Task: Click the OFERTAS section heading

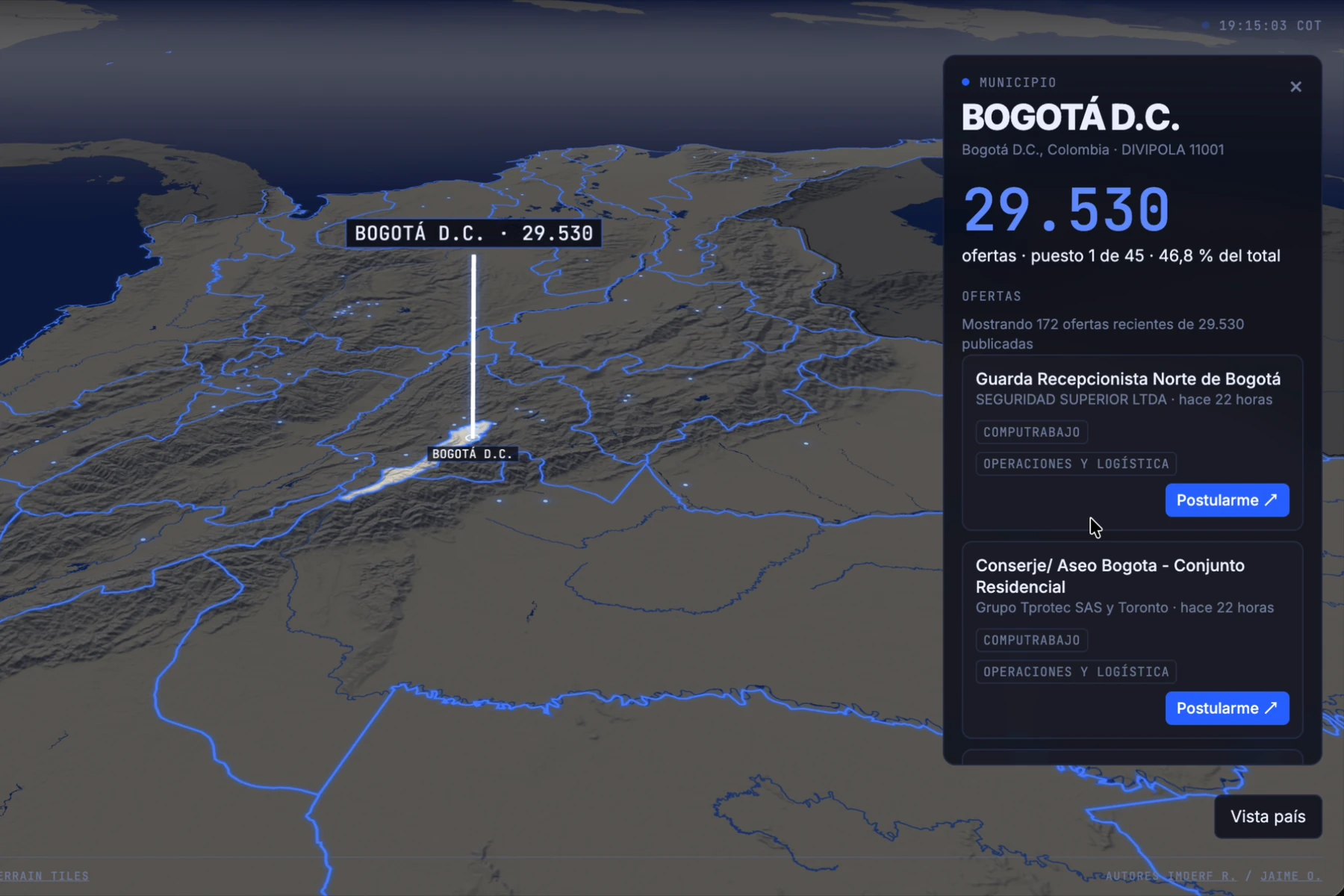Action: (x=992, y=296)
